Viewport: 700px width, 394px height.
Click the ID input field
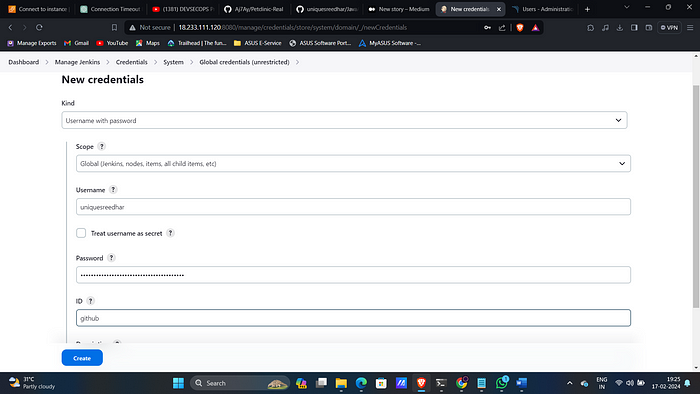click(x=353, y=318)
